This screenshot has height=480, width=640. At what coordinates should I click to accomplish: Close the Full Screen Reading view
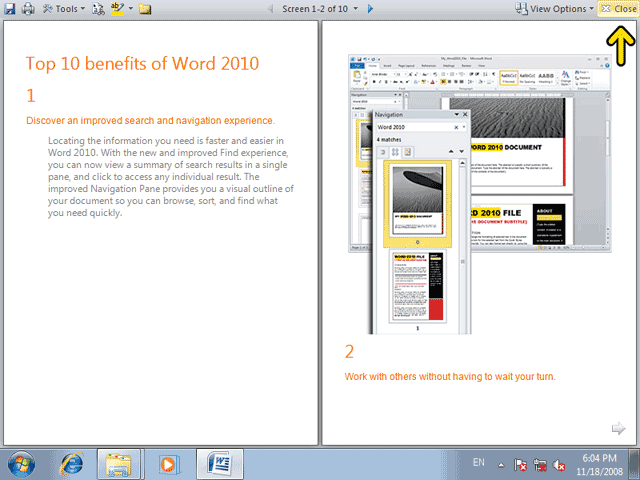click(x=618, y=9)
